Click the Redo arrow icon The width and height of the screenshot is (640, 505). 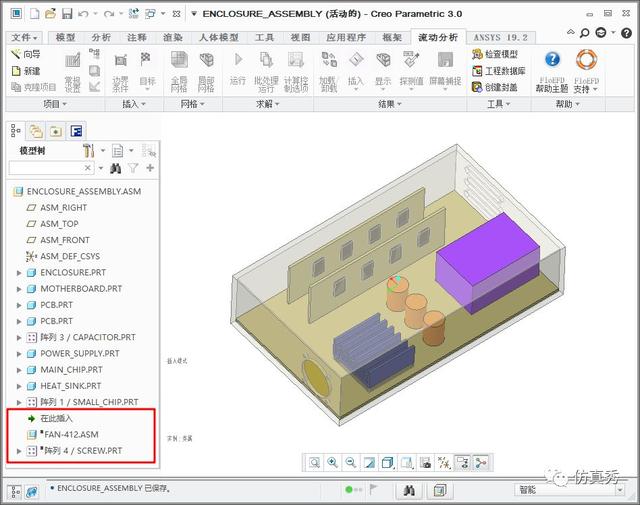tap(109, 14)
